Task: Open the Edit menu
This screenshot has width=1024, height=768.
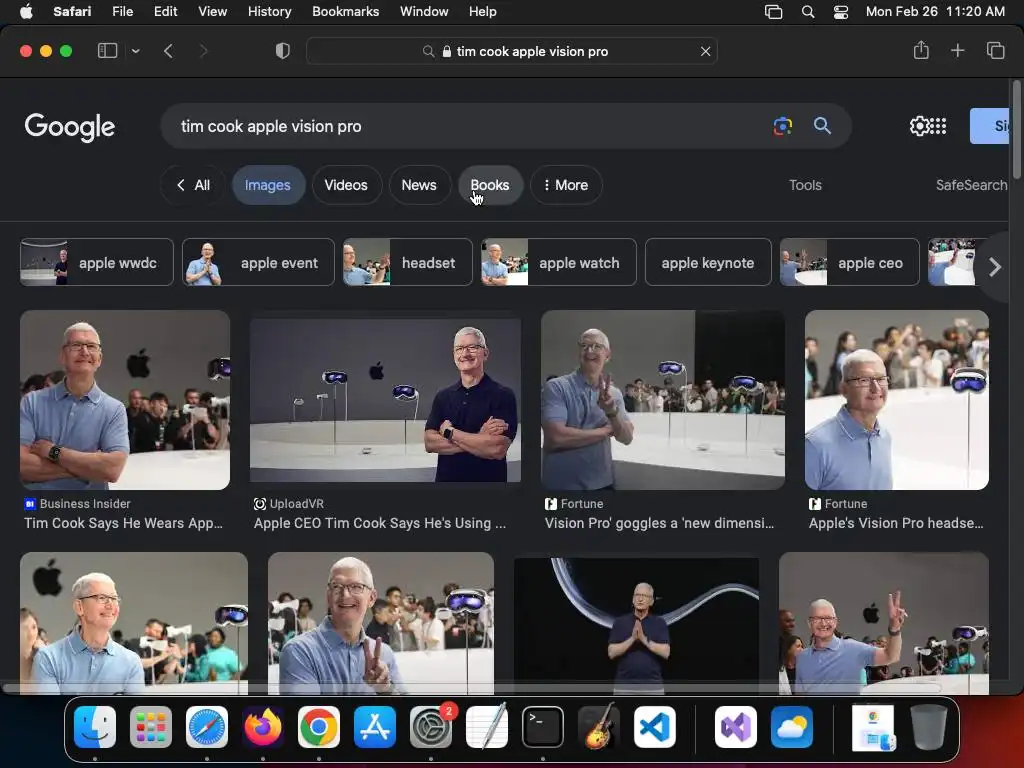Action: [165, 12]
